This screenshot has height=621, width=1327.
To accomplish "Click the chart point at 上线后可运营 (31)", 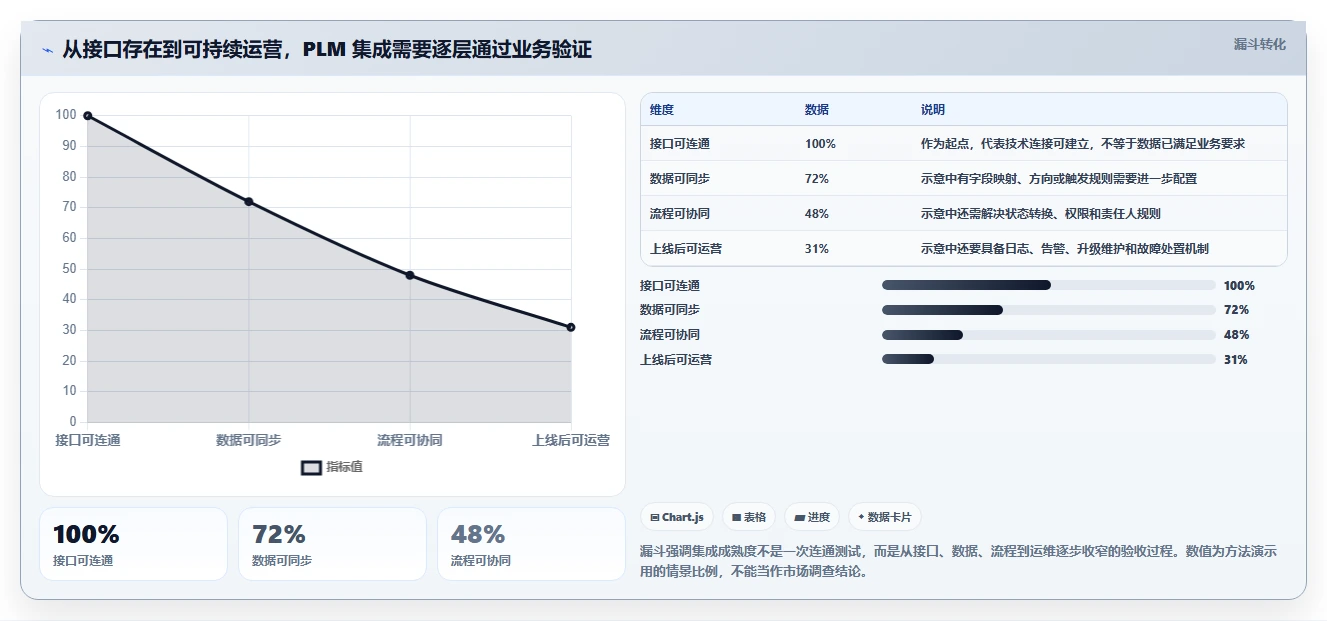I will 571,327.
